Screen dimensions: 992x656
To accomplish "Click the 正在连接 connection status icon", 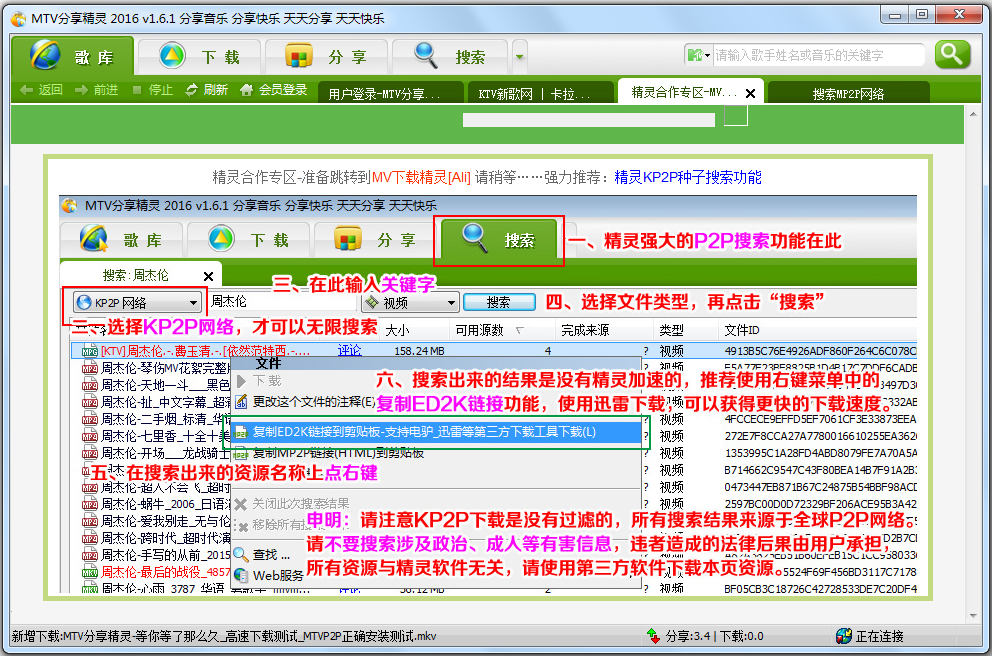I will tap(843, 636).
